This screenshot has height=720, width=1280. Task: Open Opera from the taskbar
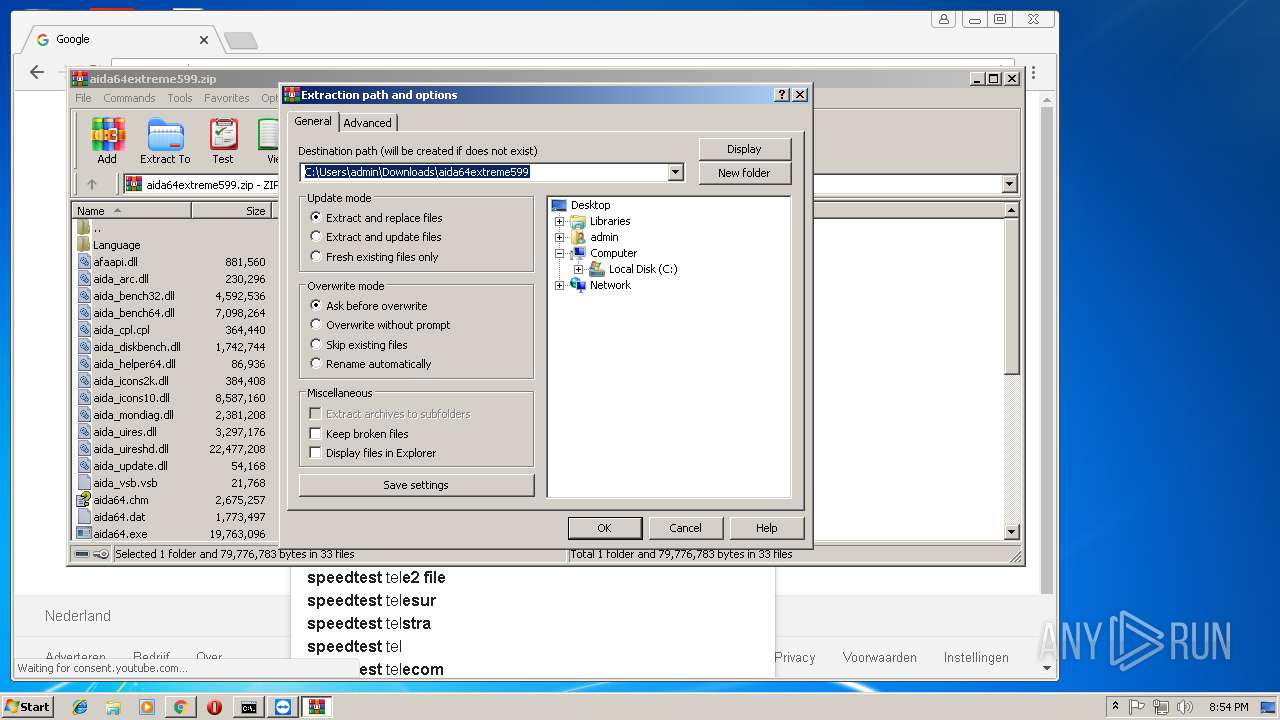point(214,707)
